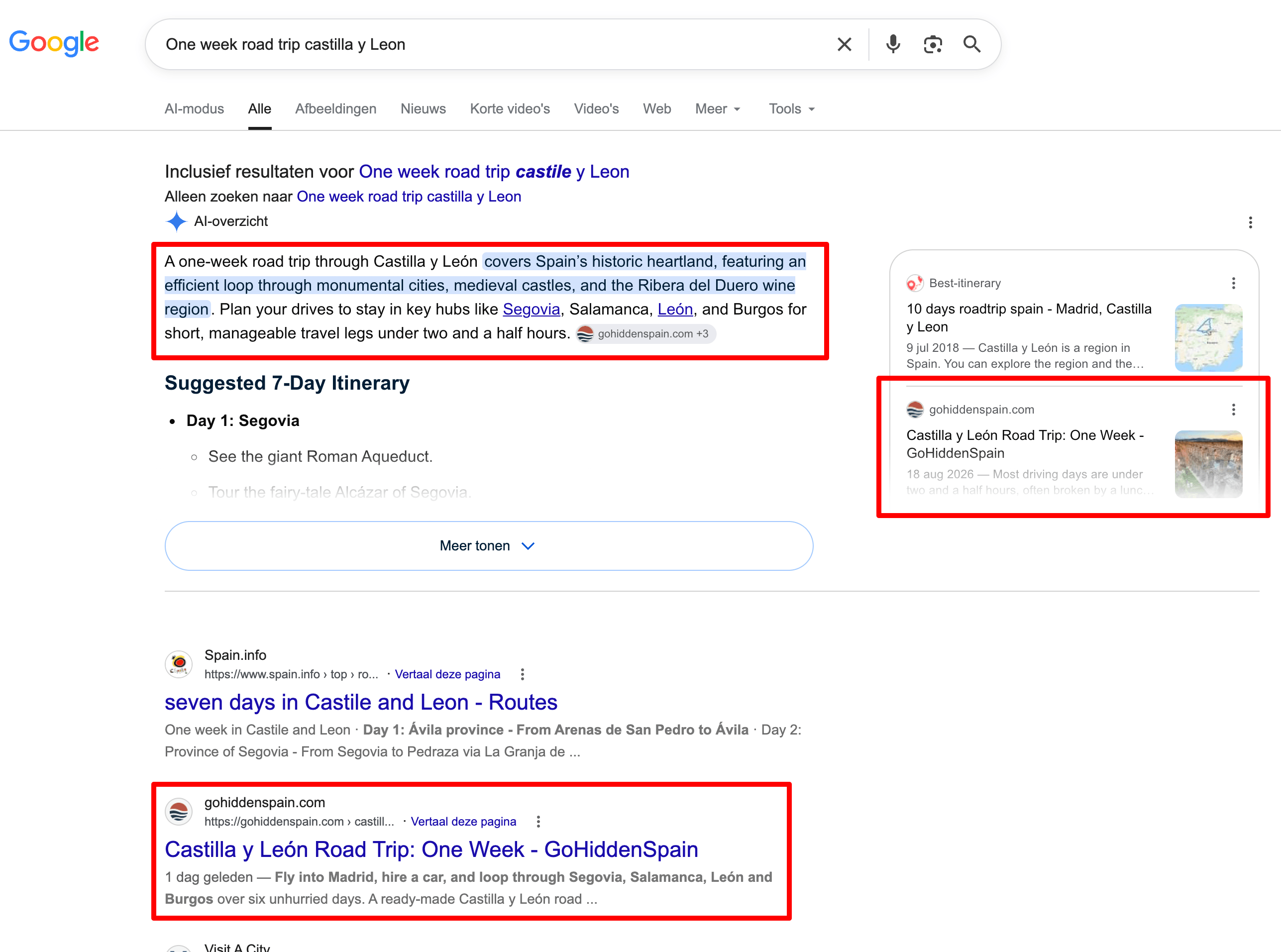Click the 'Suggested 7-Day Itinerary' heading
Image resolution: width=1281 pixels, height=952 pixels.
[287, 383]
